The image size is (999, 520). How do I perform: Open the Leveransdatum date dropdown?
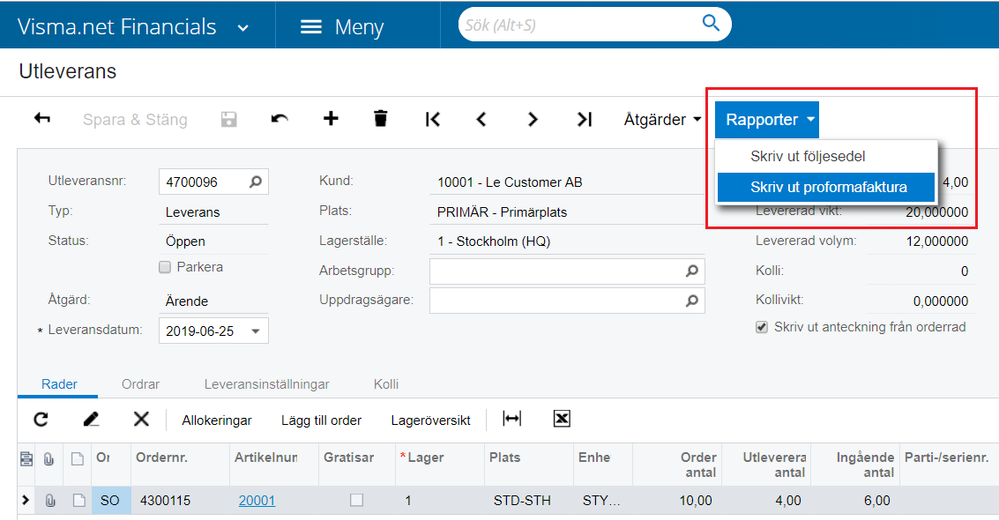point(256,331)
